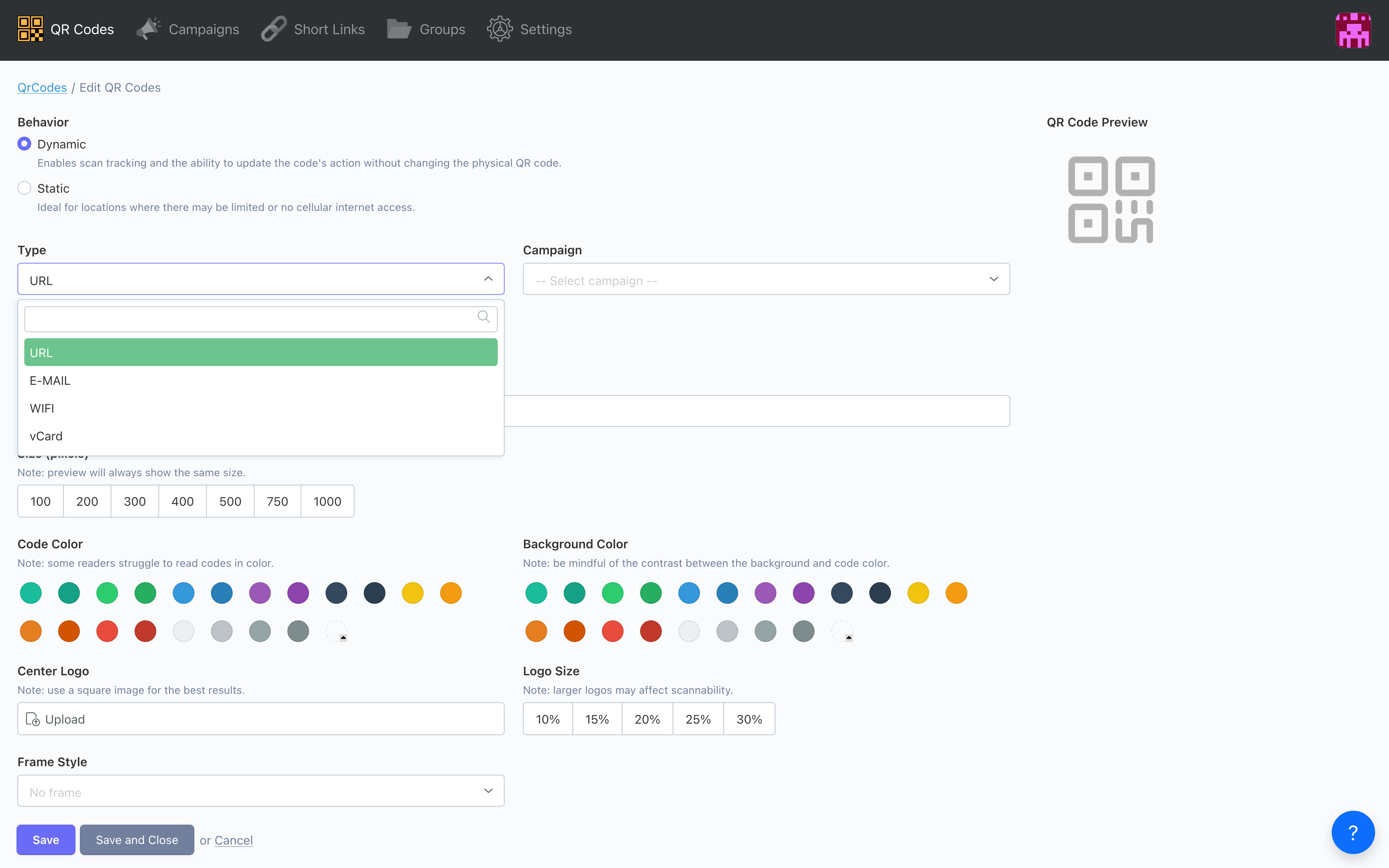This screenshot has width=1389, height=868.
Task: Pick orange Background Color swatch after yellow
Action: 956,593
